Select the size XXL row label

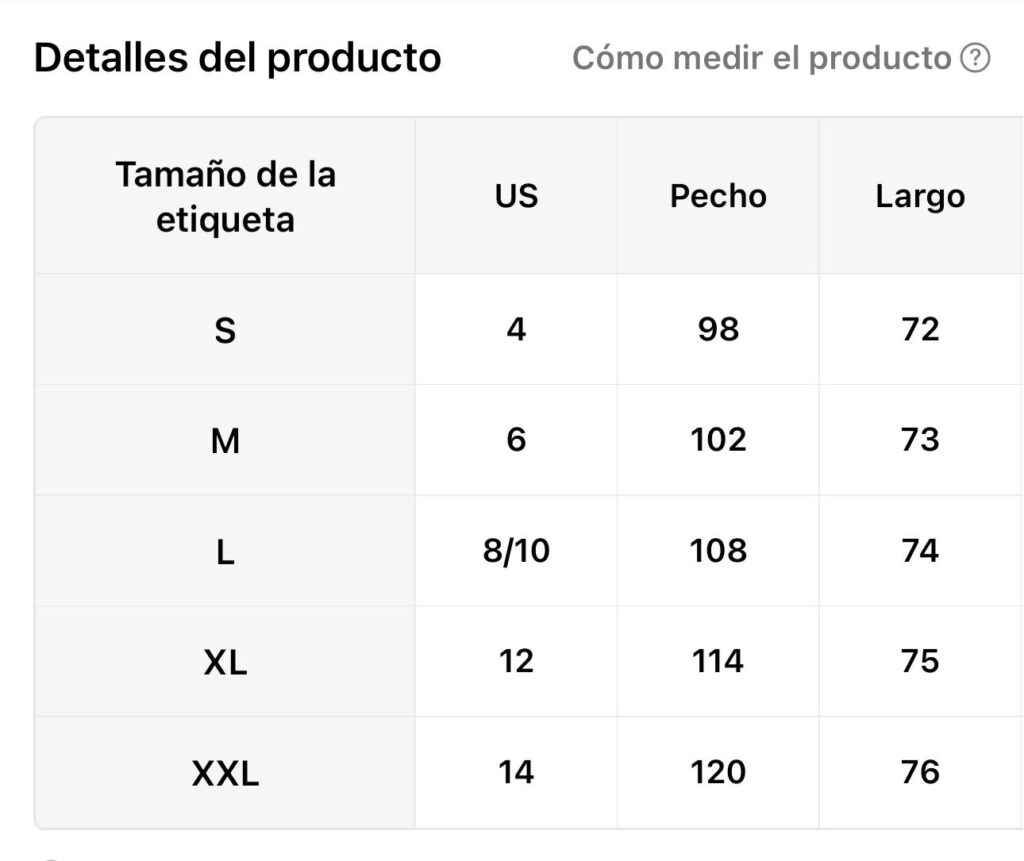(x=225, y=772)
